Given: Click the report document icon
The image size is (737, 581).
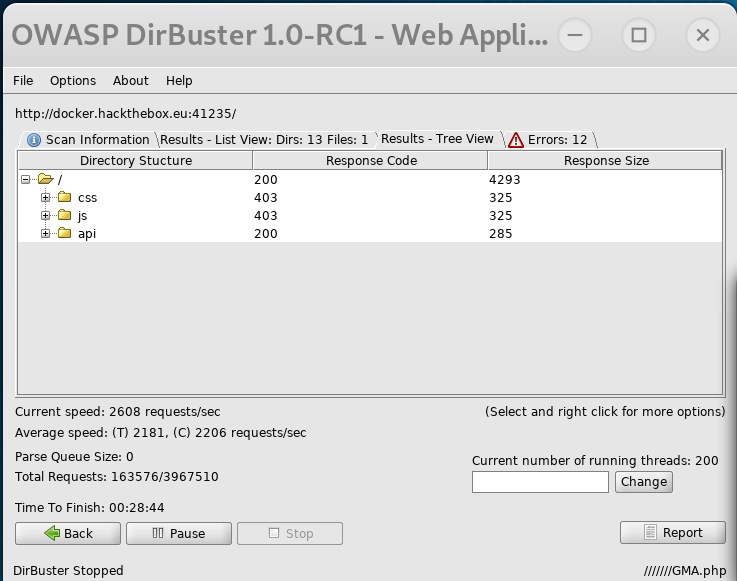Looking at the screenshot, I should (650, 532).
